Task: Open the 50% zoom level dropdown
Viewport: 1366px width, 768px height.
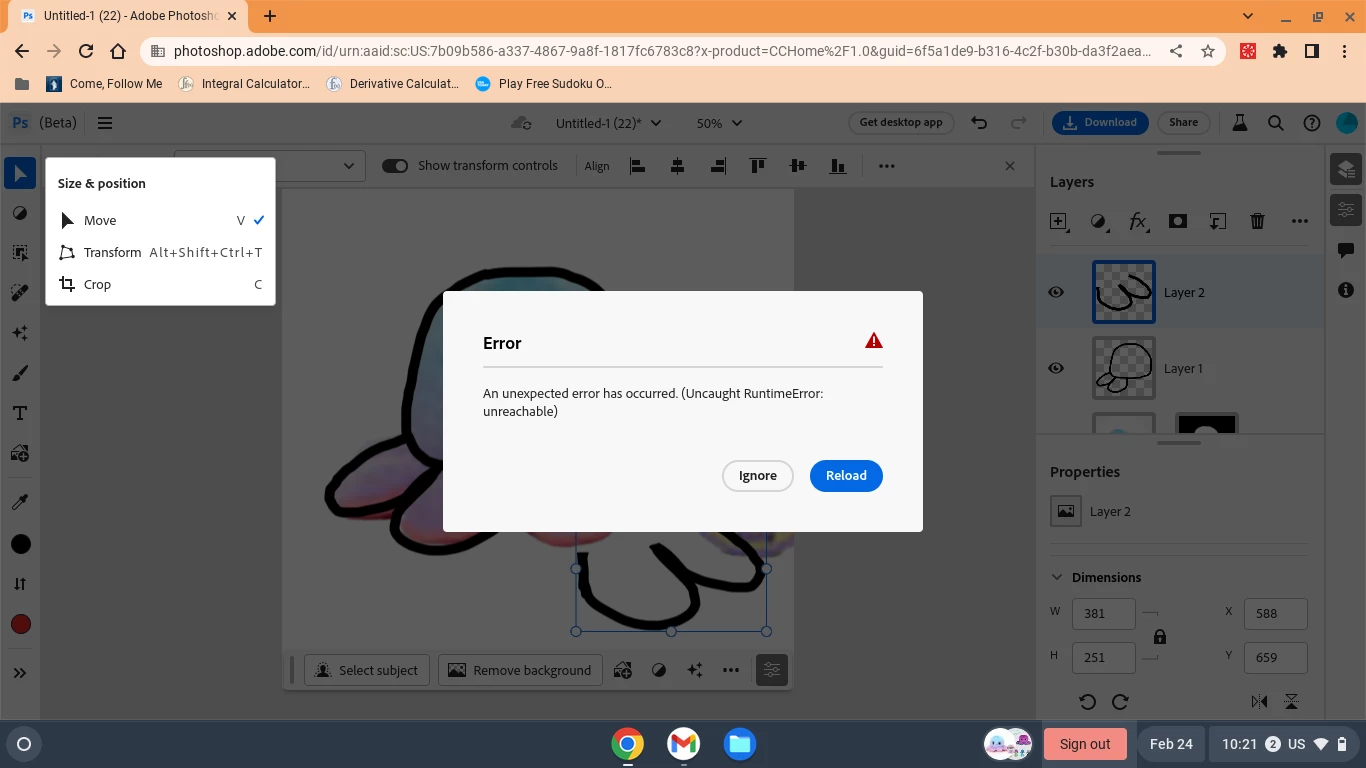Action: 719,123
